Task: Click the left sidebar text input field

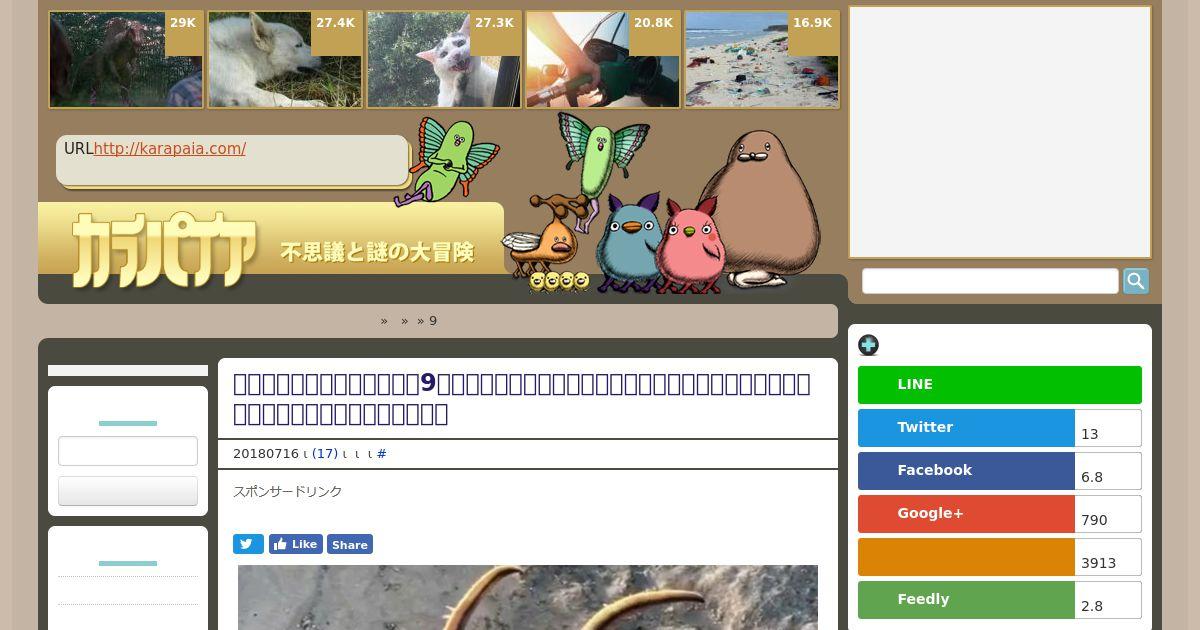Action: pyautogui.click(x=128, y=451)
